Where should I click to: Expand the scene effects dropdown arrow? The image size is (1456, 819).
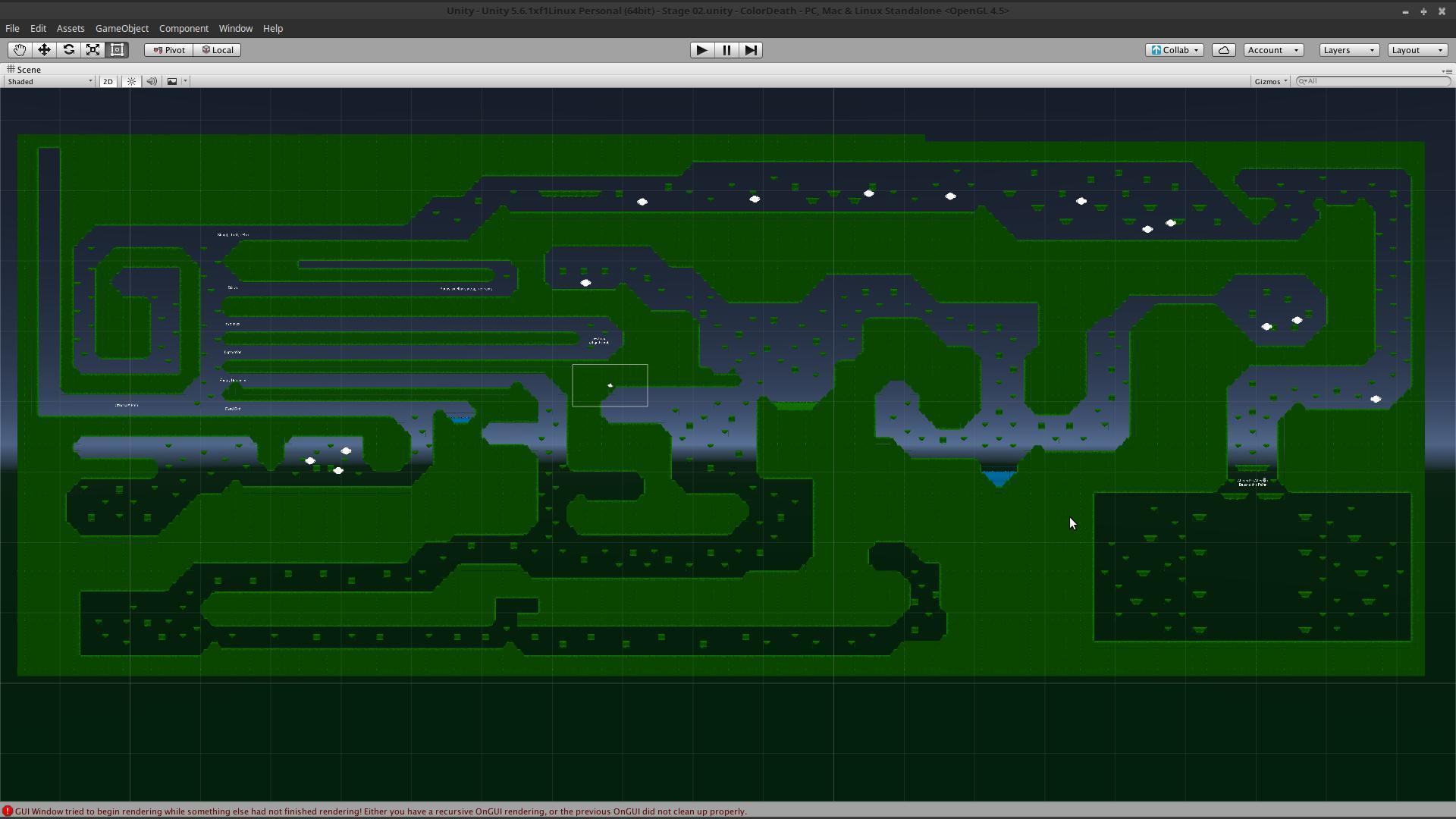pos(185,81)
